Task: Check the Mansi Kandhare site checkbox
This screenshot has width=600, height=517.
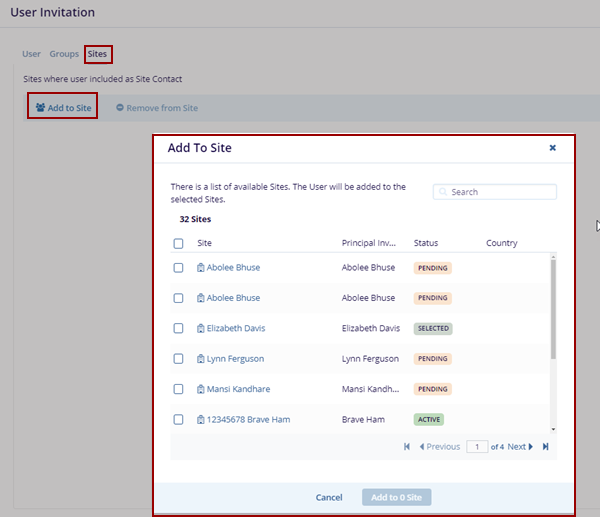Action: click(178, 389)
